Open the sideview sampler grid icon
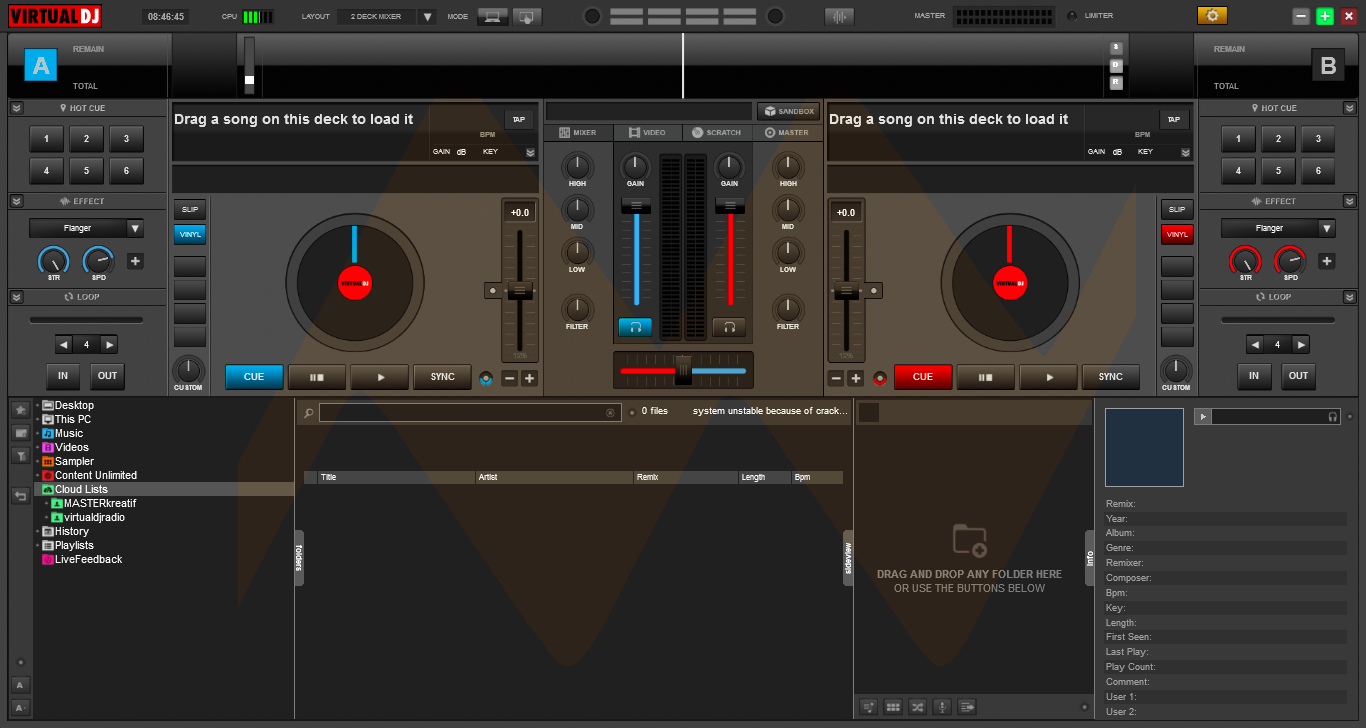 (x=893, y=707)
